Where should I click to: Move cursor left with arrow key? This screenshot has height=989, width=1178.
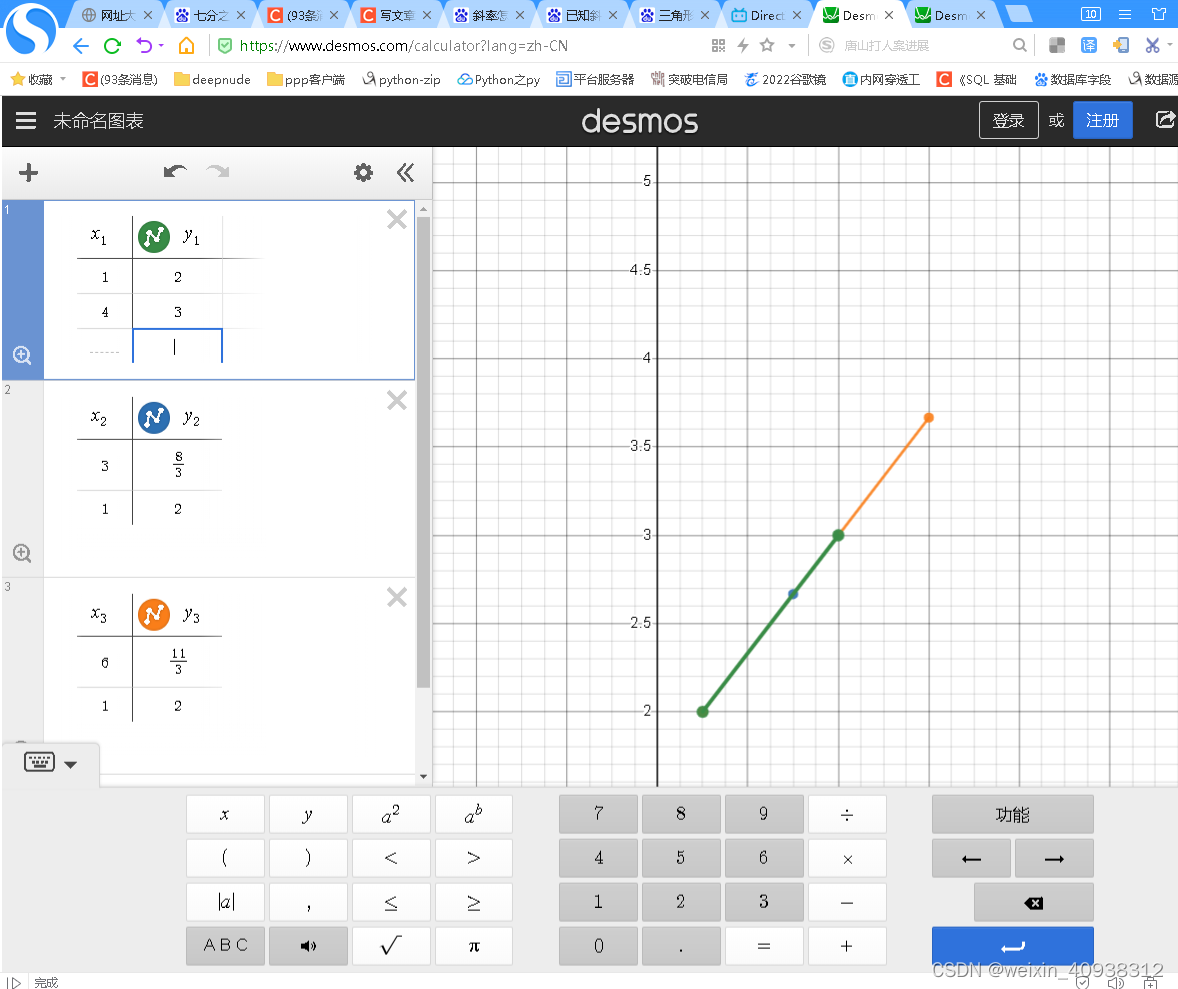971,858
